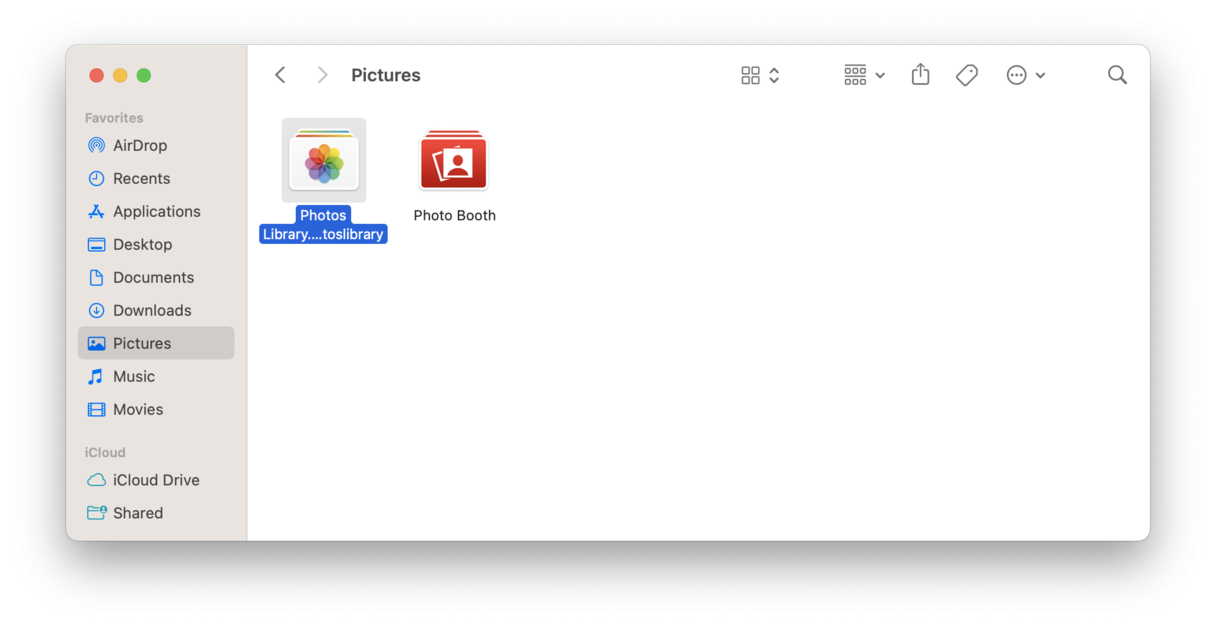This screenshot has height=628, width=1216.
Task: Open Movies from the sidebar label
Action: pyautogui.click(x=138, y=409)
